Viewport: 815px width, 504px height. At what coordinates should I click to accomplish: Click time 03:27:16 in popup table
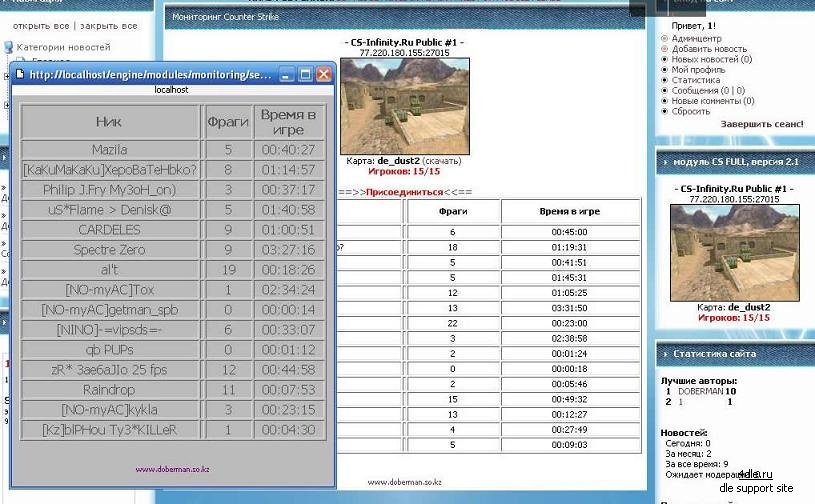[x=289, y=250]
